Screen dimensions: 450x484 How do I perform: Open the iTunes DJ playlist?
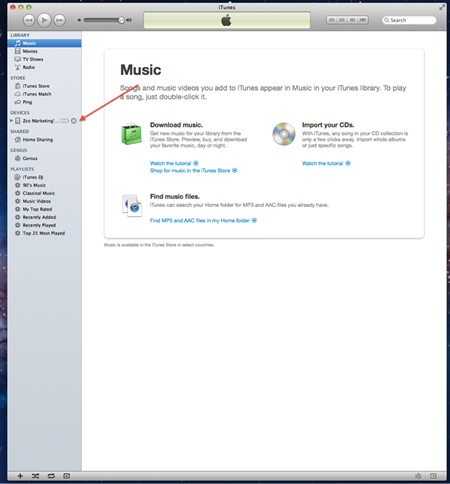(x=44, y=177)
